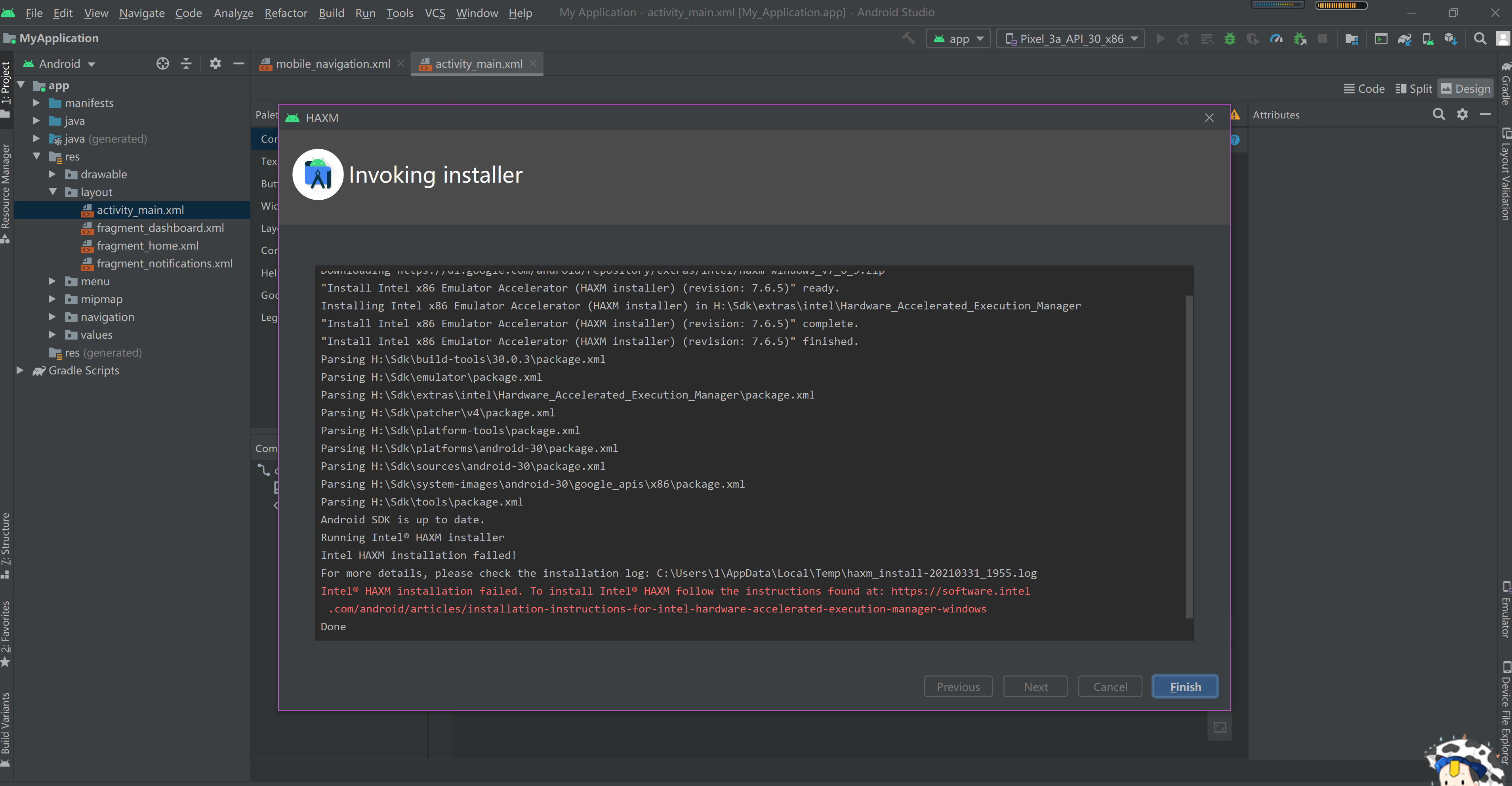
Task: Search attributes with the magnifier icon
Action: pos(1439,114)
